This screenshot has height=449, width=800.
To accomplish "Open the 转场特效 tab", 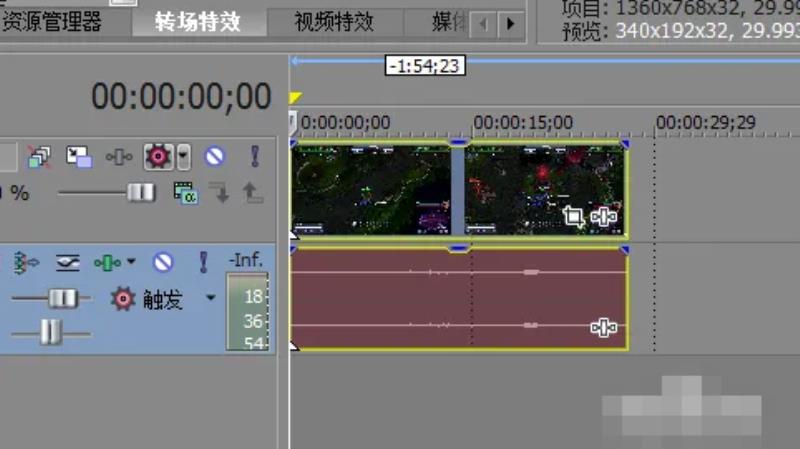I will point(198,22).
